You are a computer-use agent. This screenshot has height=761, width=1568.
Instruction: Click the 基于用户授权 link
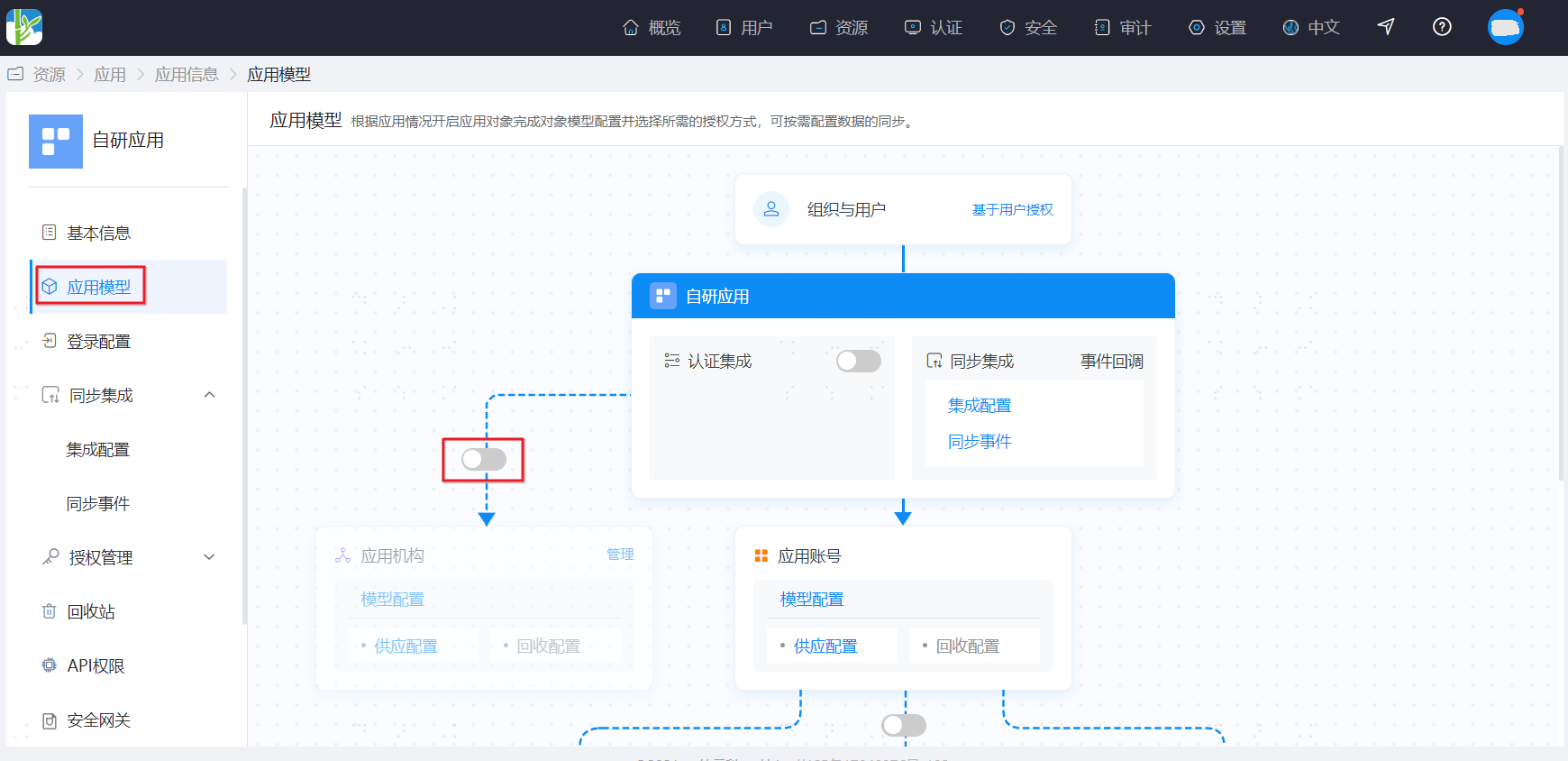point(1012,209)
